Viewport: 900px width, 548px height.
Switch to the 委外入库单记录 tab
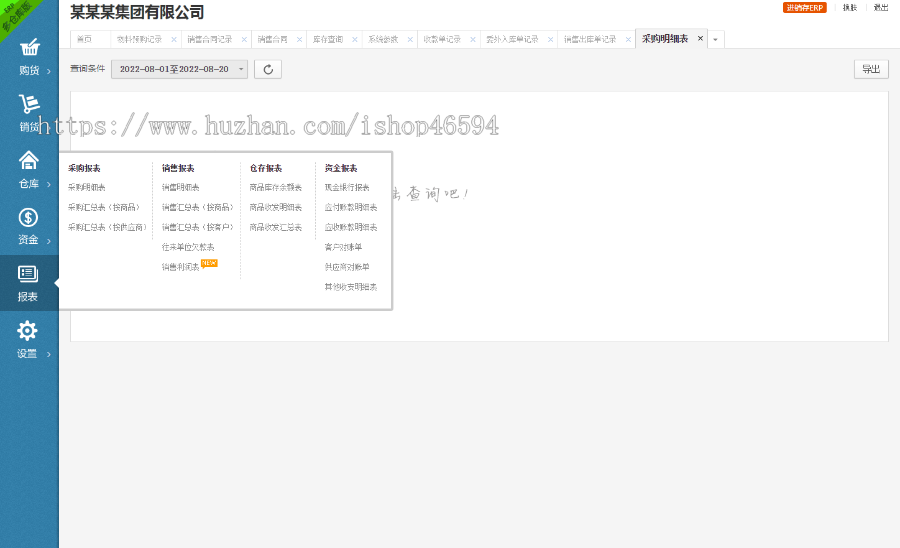[x=512, y=40]
